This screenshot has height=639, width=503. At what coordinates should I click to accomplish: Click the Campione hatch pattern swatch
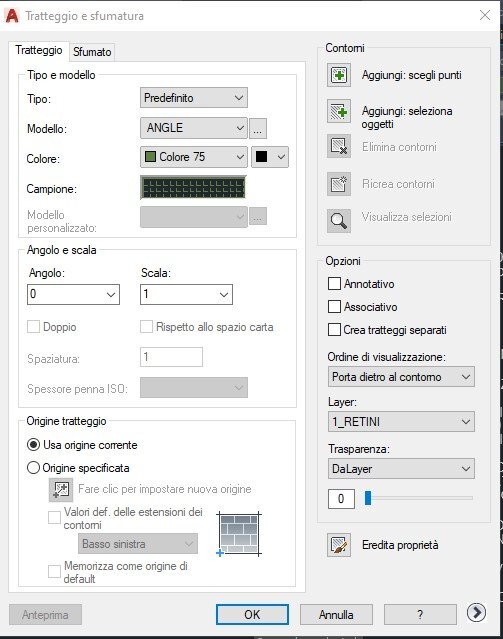(193, 188)
